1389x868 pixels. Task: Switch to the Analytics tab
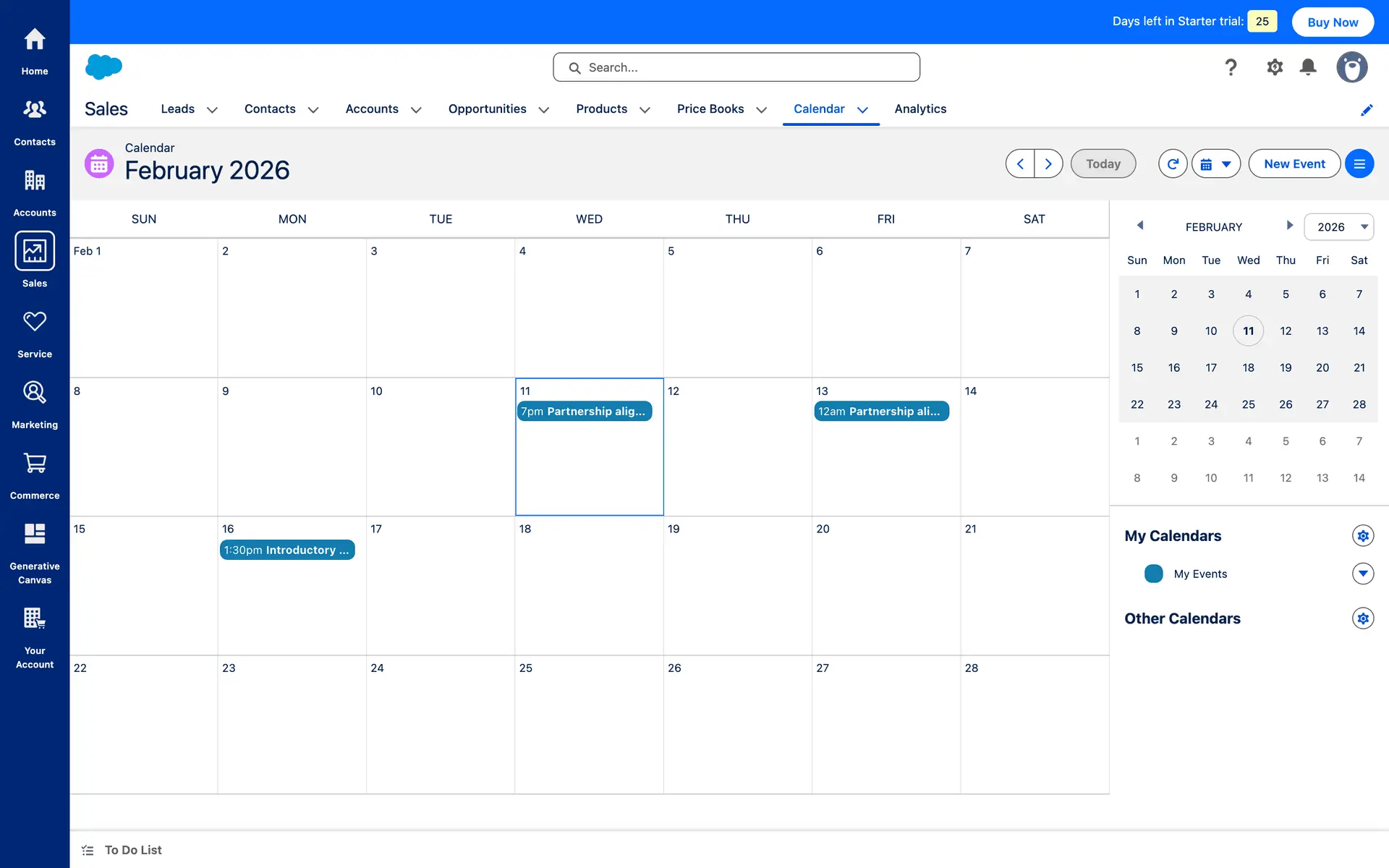920,109
